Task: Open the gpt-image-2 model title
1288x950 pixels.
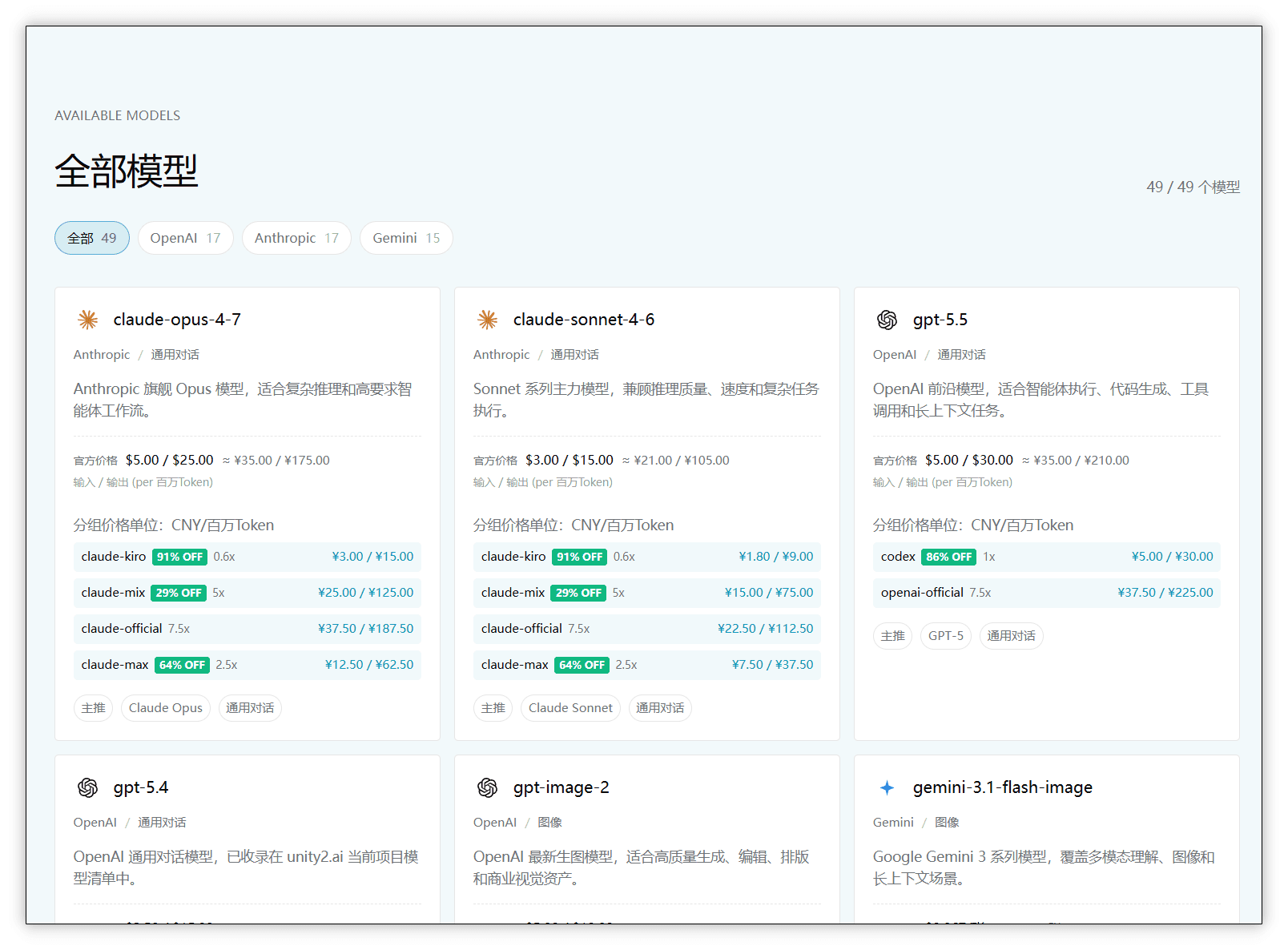Action: click(x=561, y=787)
